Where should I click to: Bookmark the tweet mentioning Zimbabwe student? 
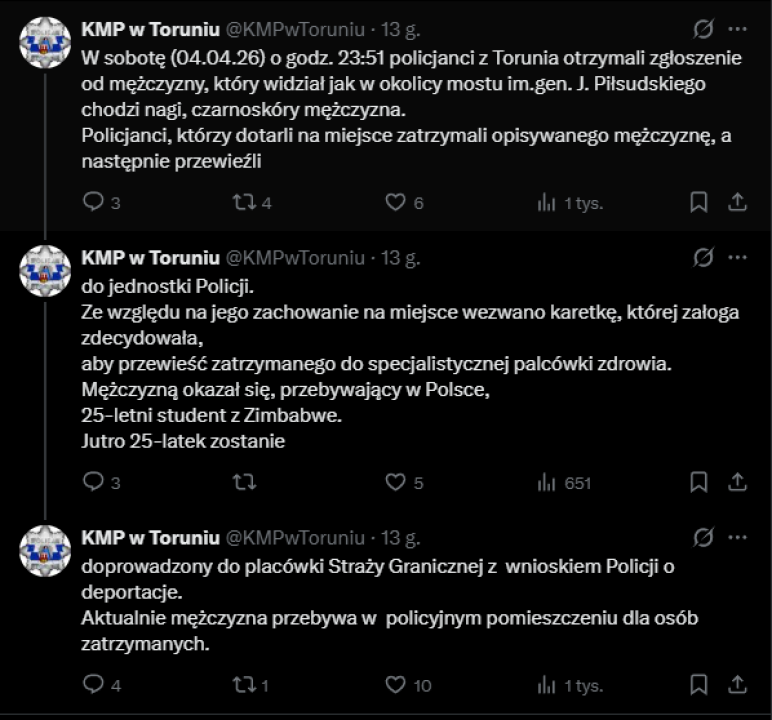click(699, 483)
